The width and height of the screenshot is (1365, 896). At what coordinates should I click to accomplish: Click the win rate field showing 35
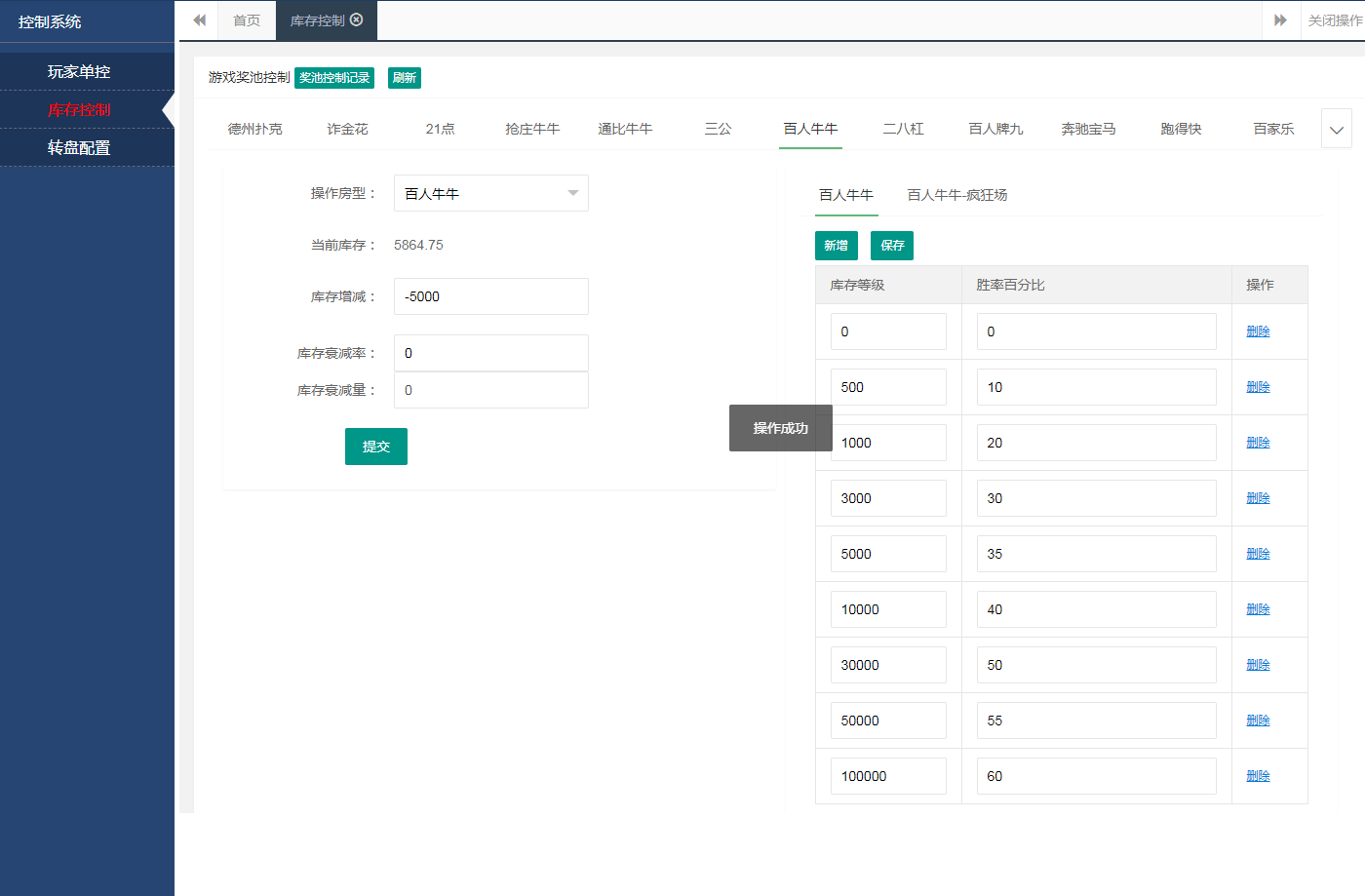coord(1096,554)
